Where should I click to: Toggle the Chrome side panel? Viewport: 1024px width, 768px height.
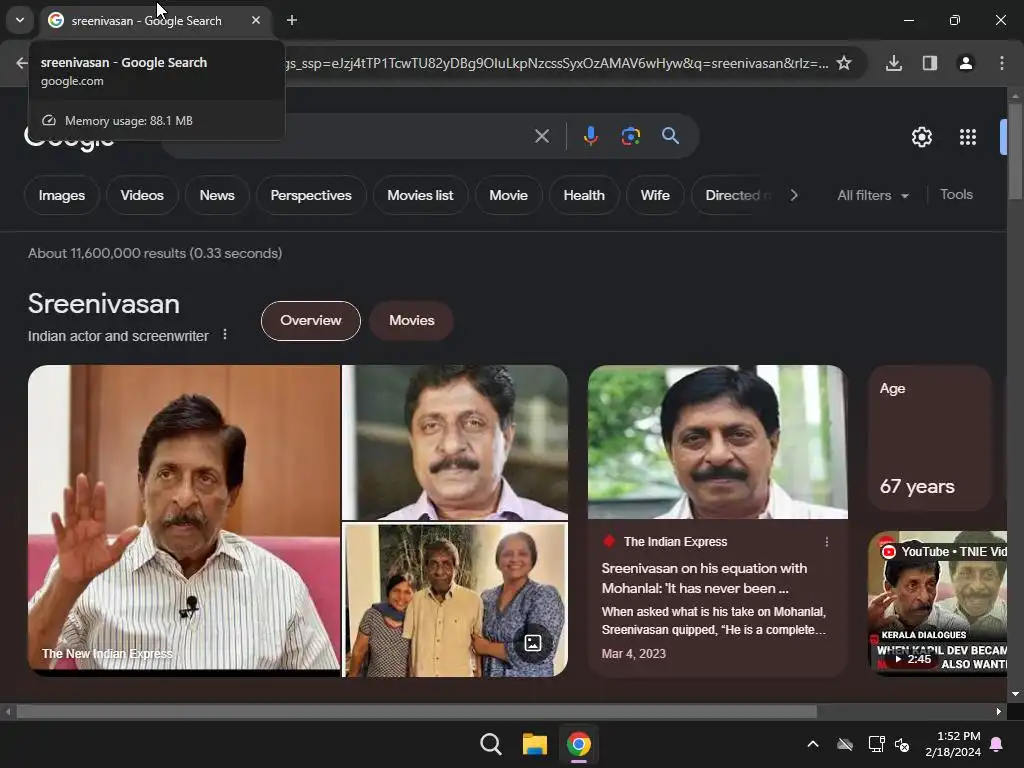pyautogui.click(x=930, y=63)
